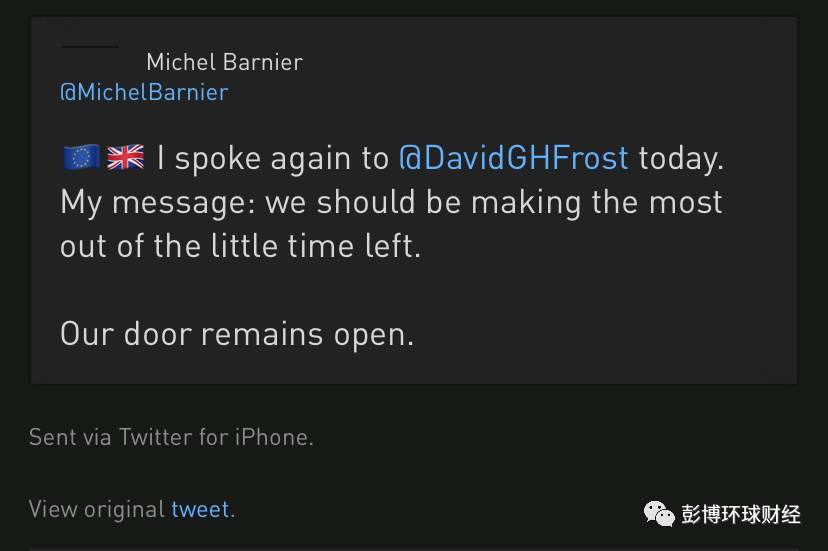Click the word "iPhone." in the footer

[274, 437]
